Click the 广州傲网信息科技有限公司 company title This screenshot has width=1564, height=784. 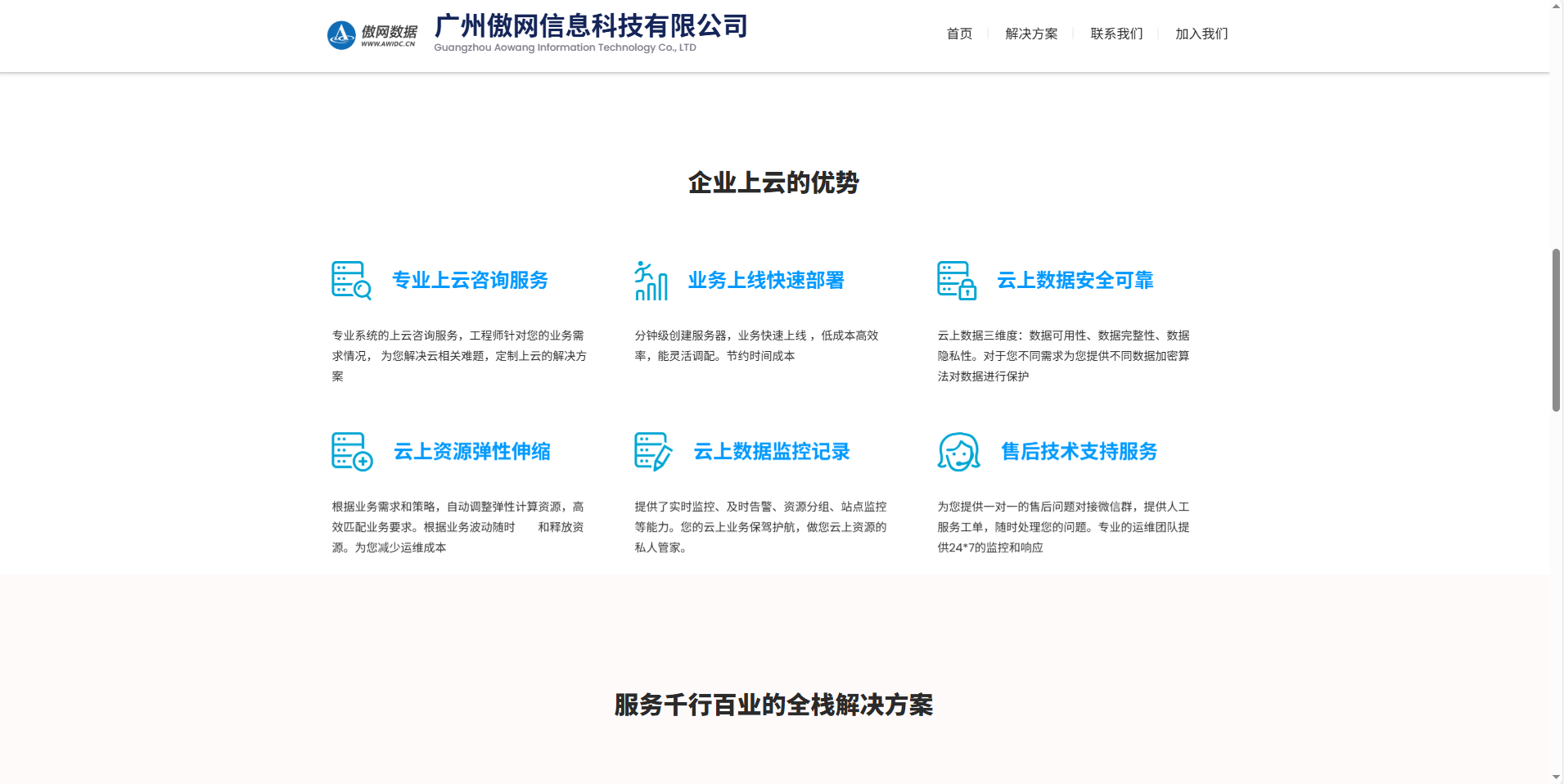point(590,26)
